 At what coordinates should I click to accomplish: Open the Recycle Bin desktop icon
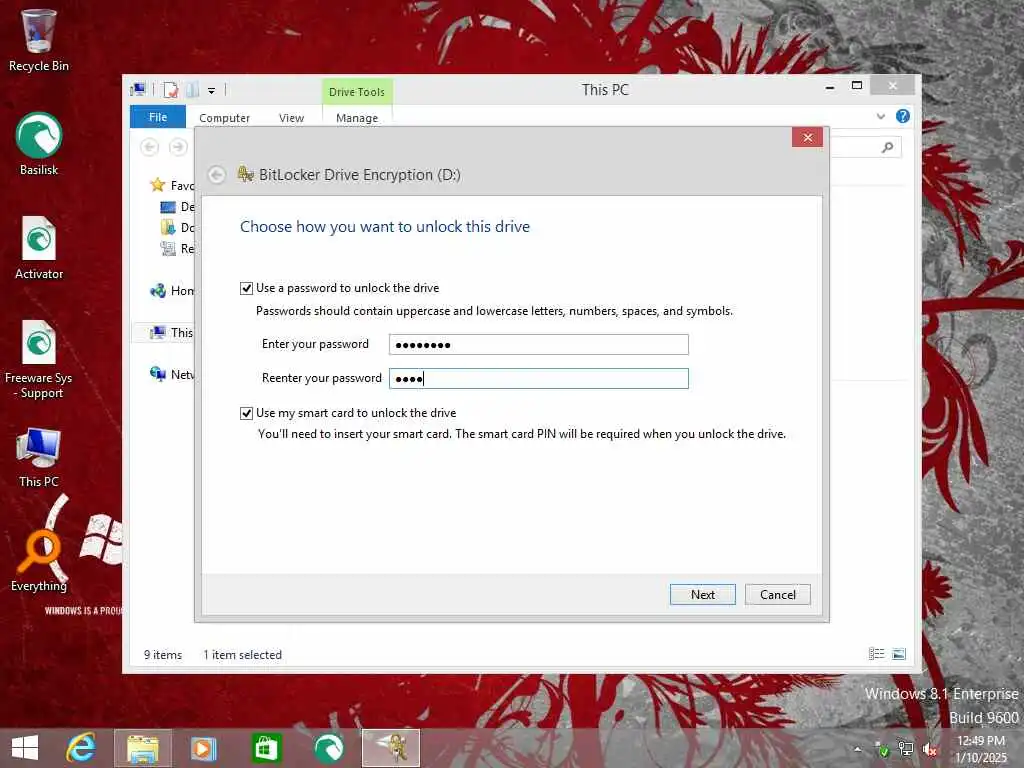[x=39, y=40]
